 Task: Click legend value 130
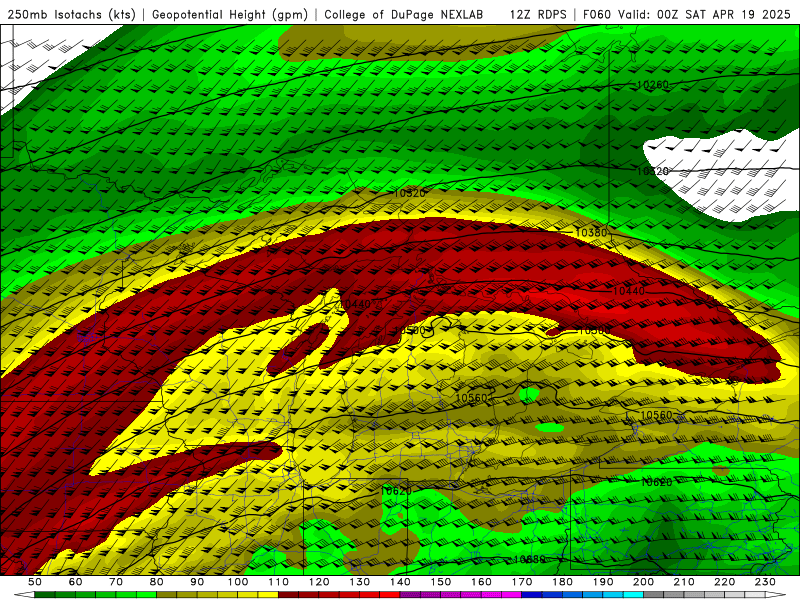pos(359,582)
